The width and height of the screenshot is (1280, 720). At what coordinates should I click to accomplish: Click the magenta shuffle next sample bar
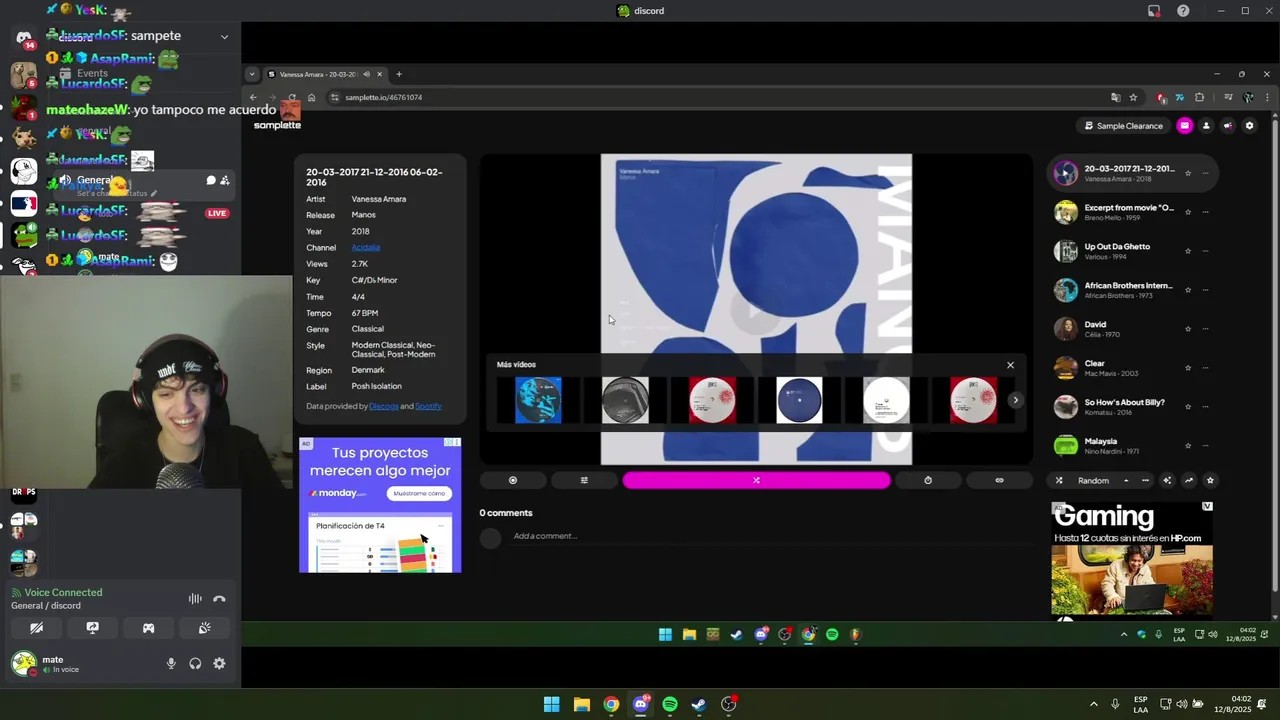click(756, 480)
